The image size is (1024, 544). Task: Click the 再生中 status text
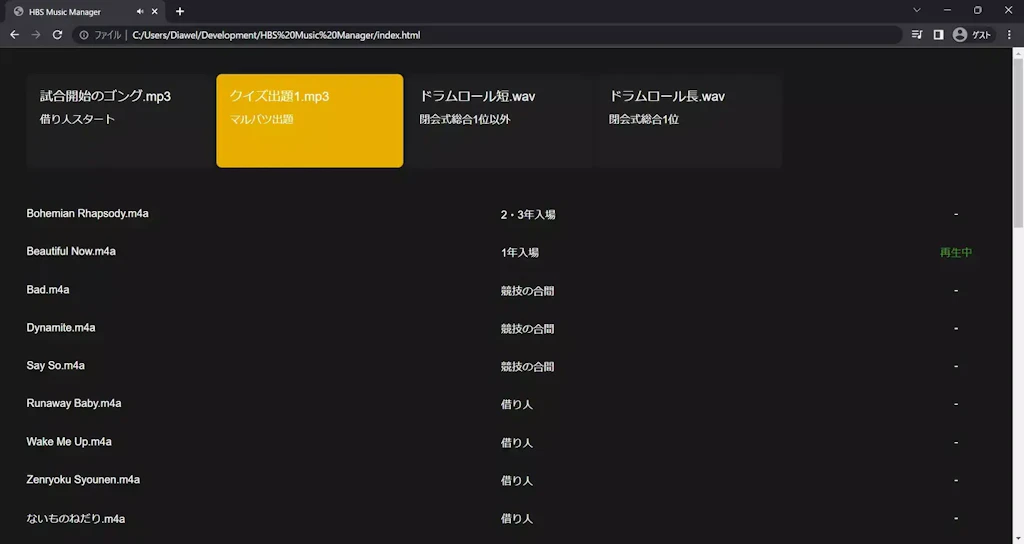tap(956, 253)
